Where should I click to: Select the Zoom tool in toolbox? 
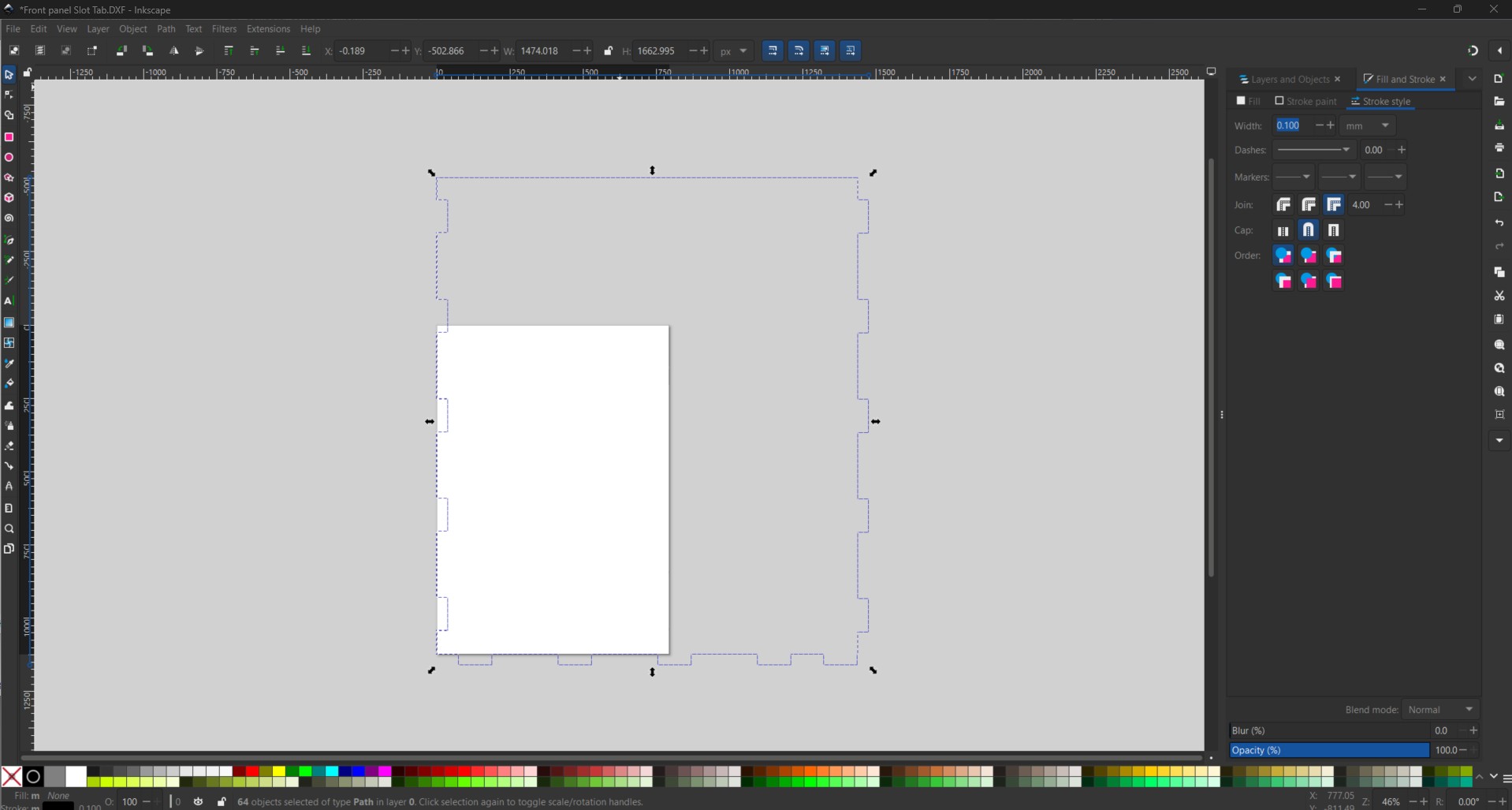click(9, 528)
